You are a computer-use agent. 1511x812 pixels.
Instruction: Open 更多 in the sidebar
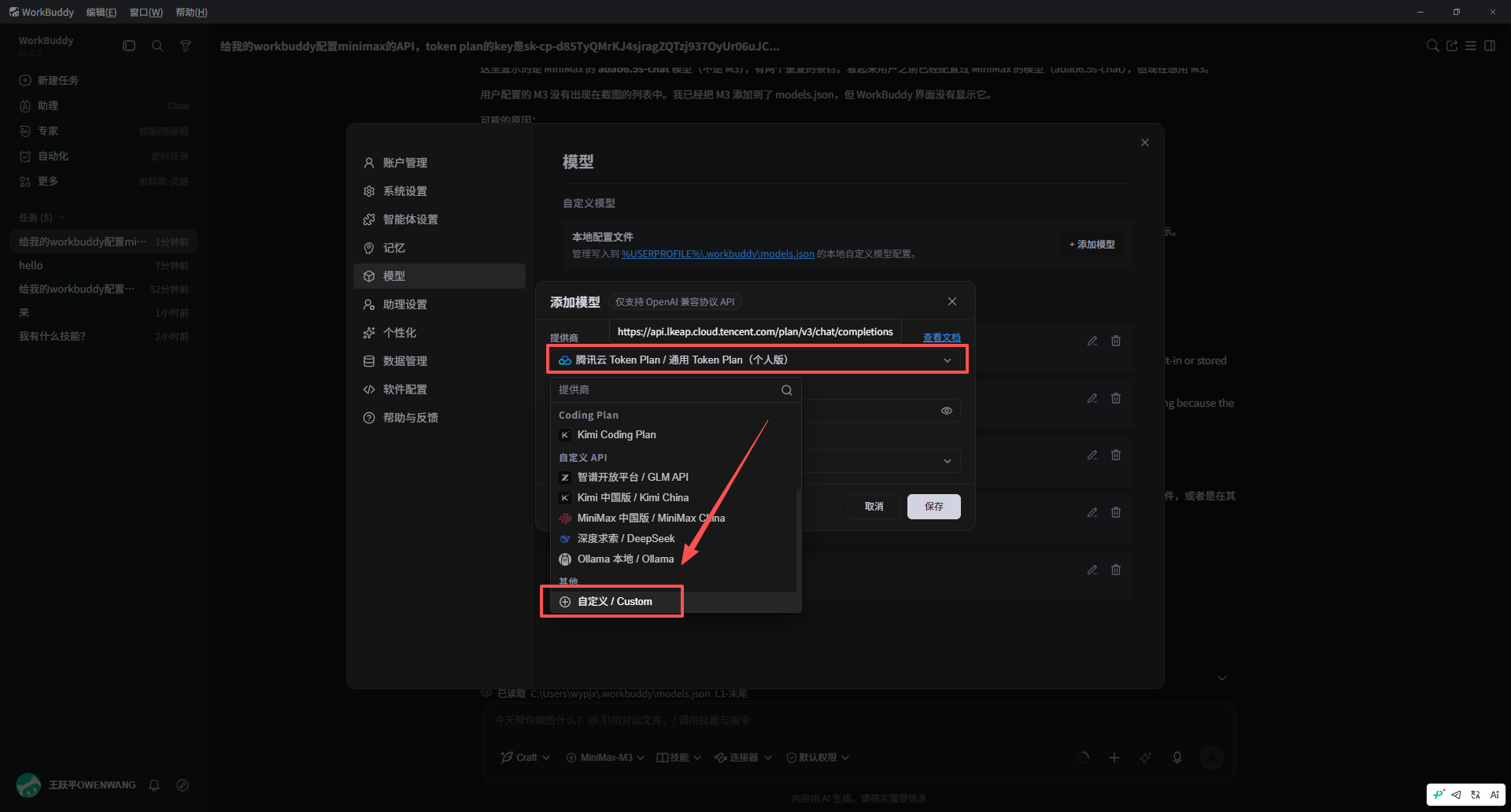click(x=104, y=181)
